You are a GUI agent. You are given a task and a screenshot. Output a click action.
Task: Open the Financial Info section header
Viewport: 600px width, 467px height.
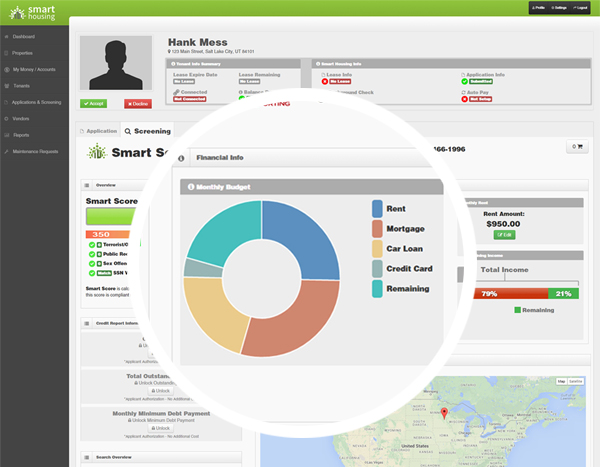[x=220, y=158]
